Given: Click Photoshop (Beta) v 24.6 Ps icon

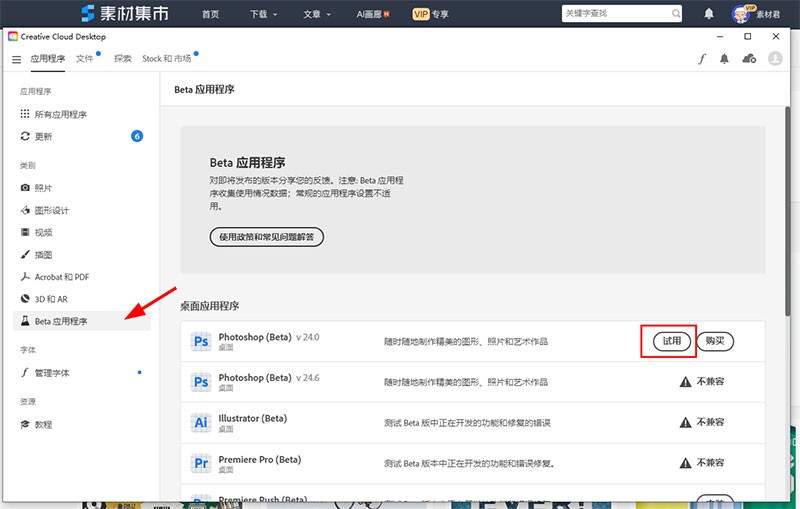Looking at the screenshot, I should [x=201, y=382].
